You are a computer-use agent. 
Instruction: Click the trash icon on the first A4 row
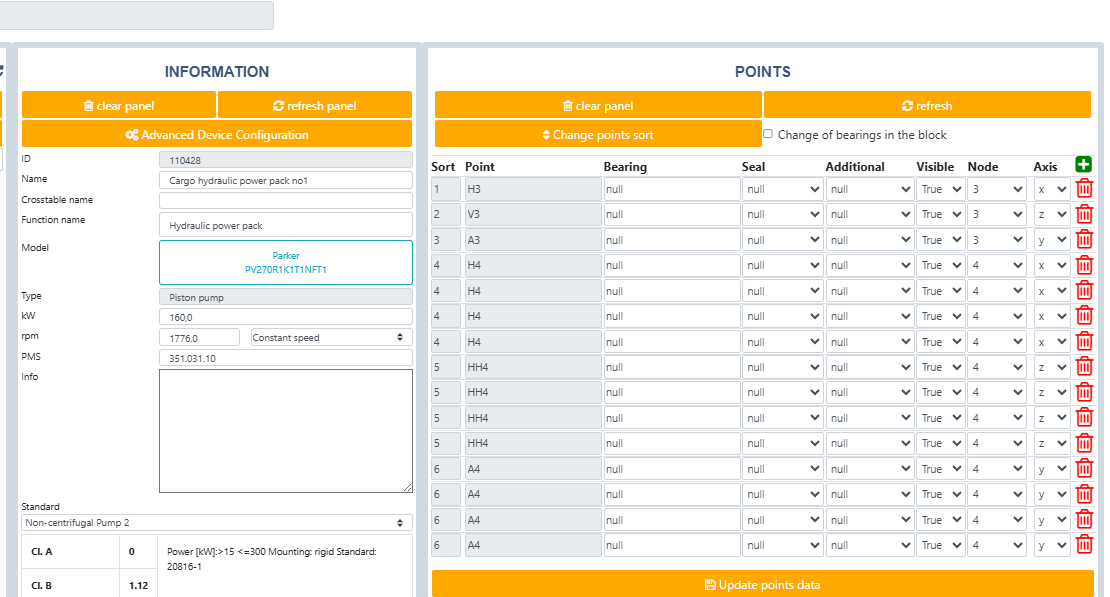pos(1084,468)
